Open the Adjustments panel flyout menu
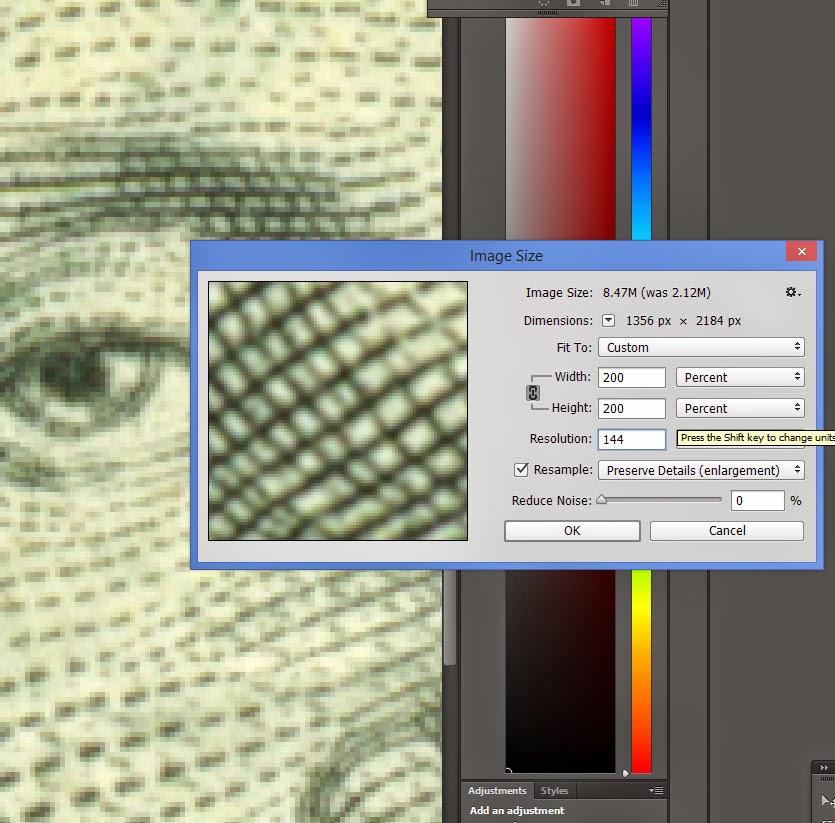Viewport: 835px width, 823px height. pyautogui.click(x=656, y=791)
